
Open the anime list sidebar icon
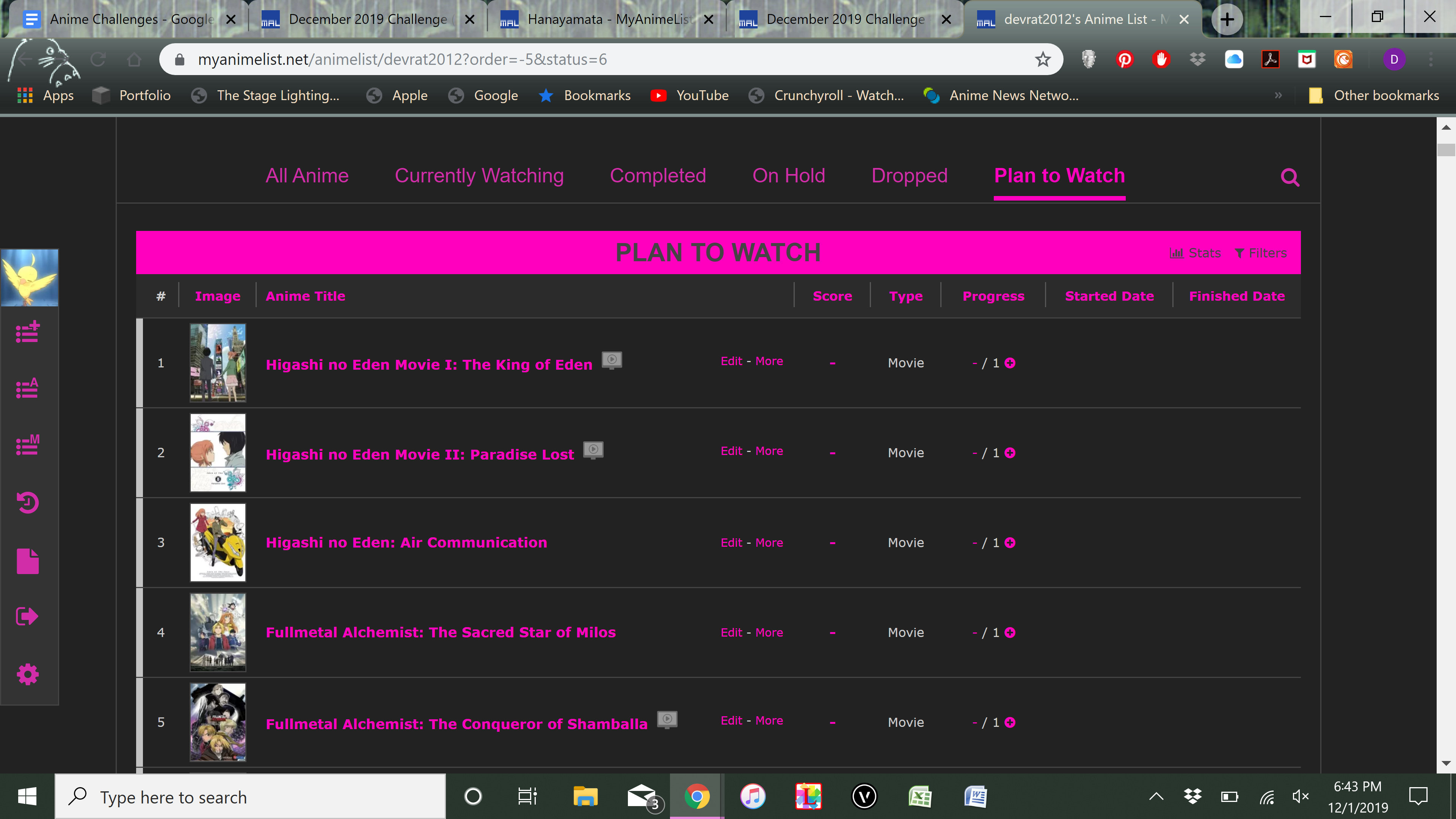(x=27, y=388)
